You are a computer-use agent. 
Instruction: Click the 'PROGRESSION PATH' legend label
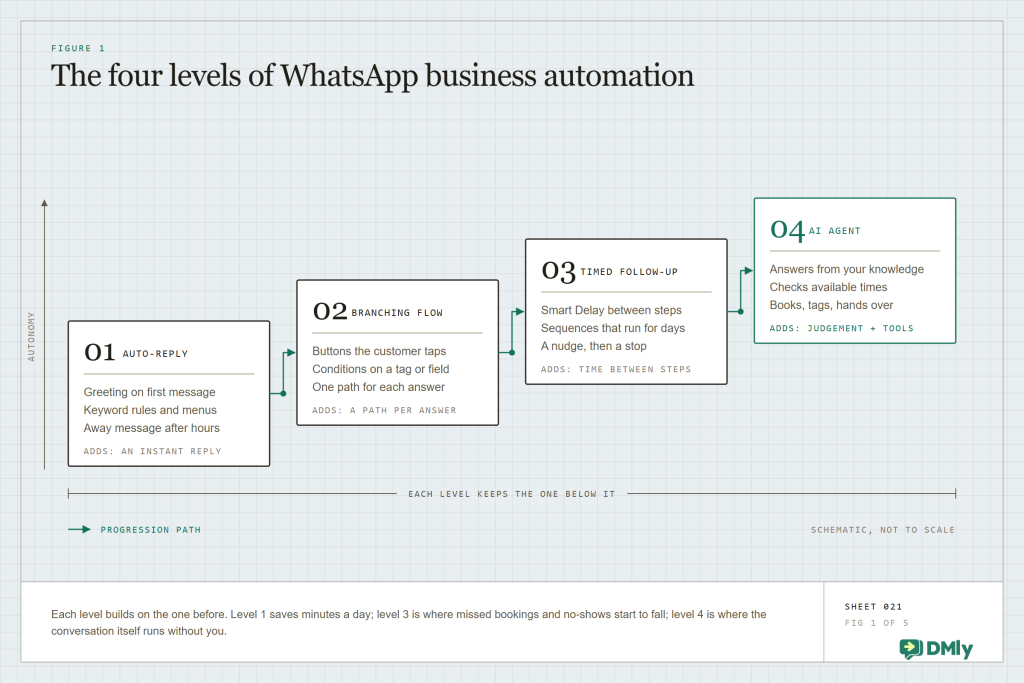(x=151, y=530)
